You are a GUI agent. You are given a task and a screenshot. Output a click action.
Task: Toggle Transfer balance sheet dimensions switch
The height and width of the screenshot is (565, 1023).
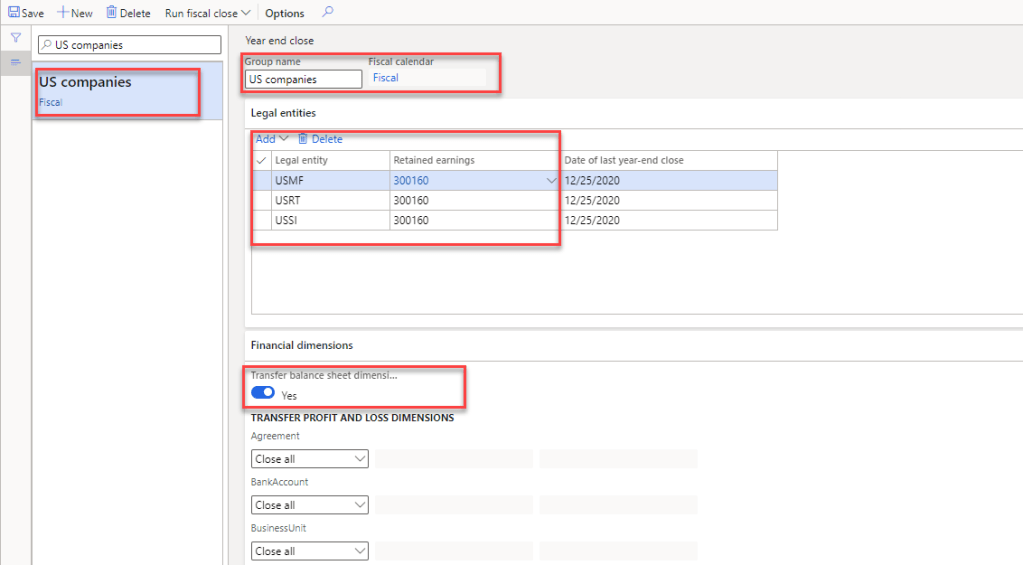click(263, 393)
